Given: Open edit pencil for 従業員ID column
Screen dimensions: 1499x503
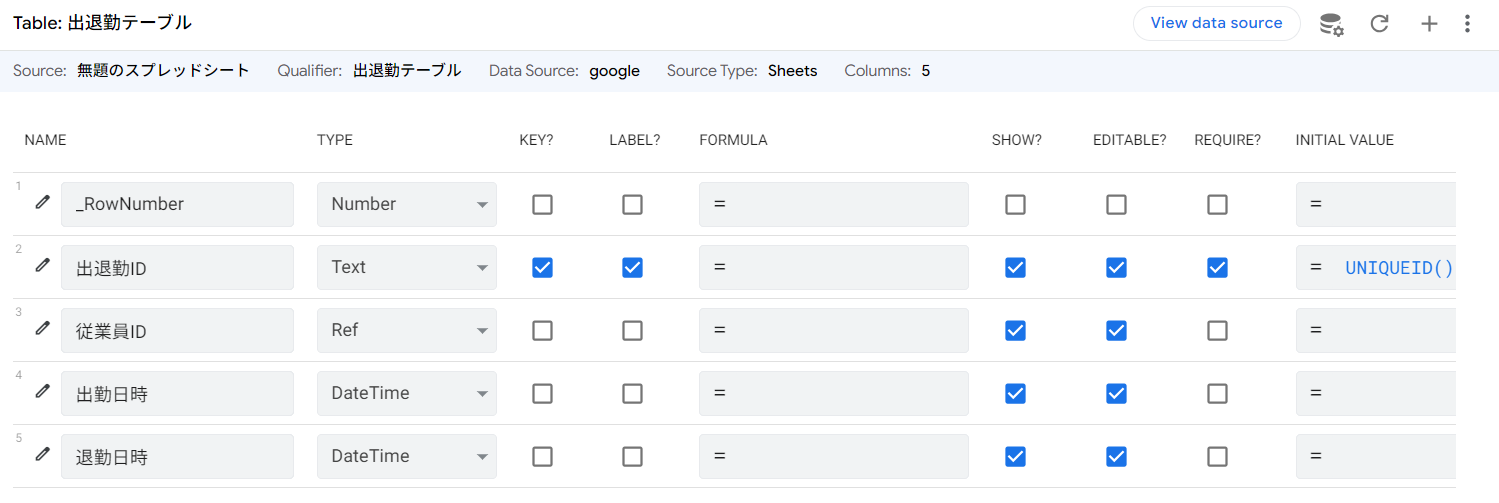Looking at the screenshot, I should (42, 329).
